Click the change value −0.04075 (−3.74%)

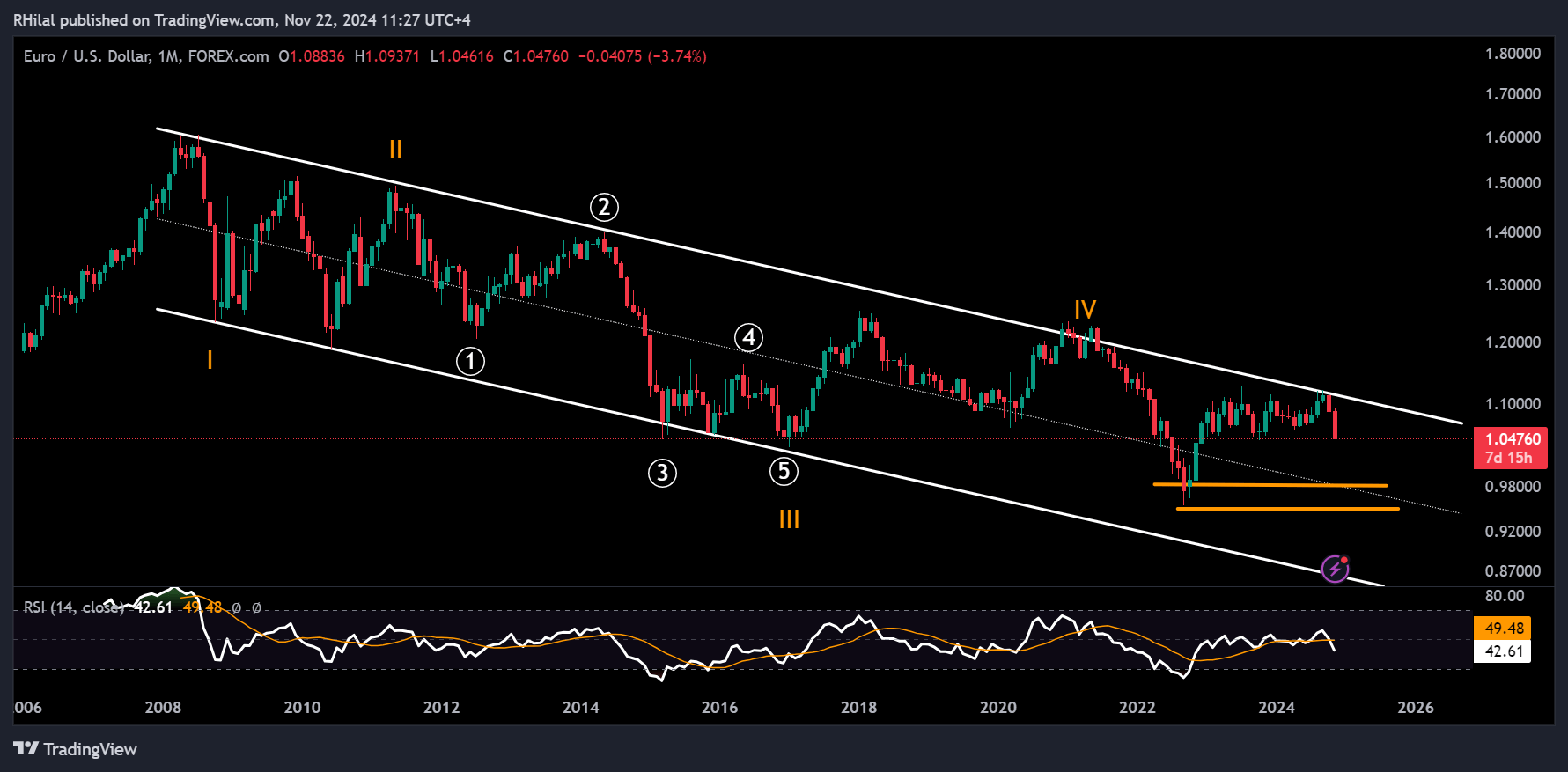click(642, 56)
